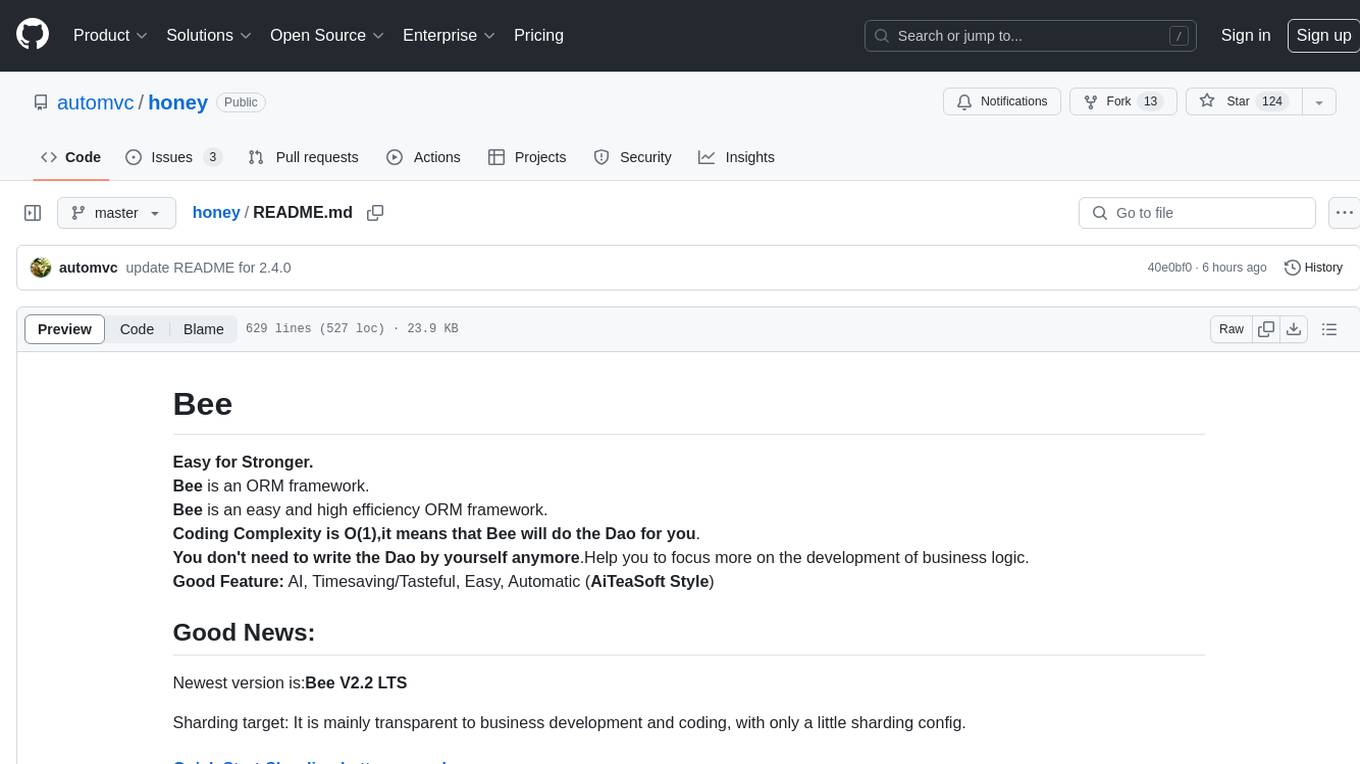Open the Product menu dropdown
The image size is (1360, 764).
(110, 35)
